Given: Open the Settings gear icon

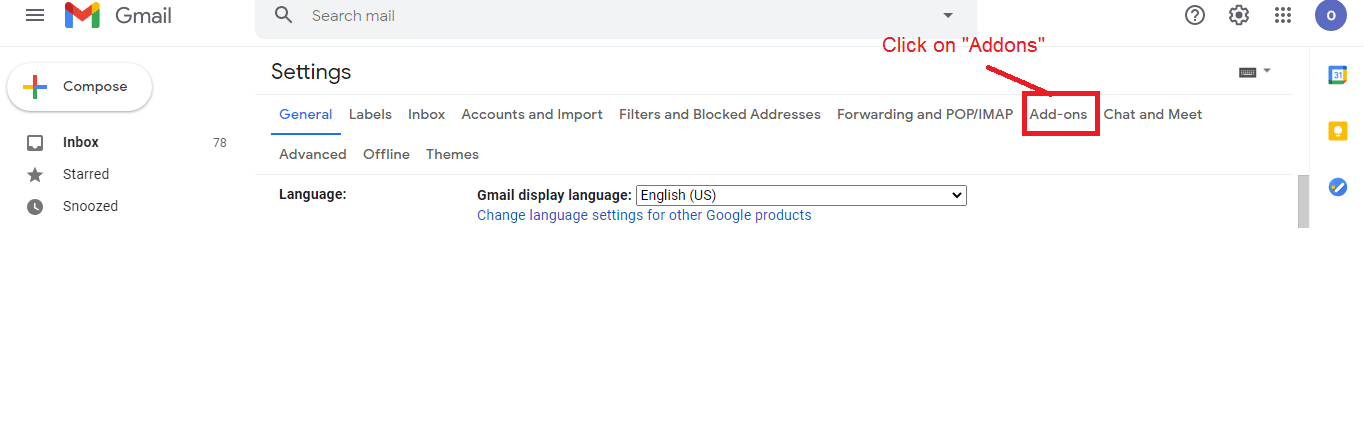Looking at the screenshot, I should point(1239,15).
